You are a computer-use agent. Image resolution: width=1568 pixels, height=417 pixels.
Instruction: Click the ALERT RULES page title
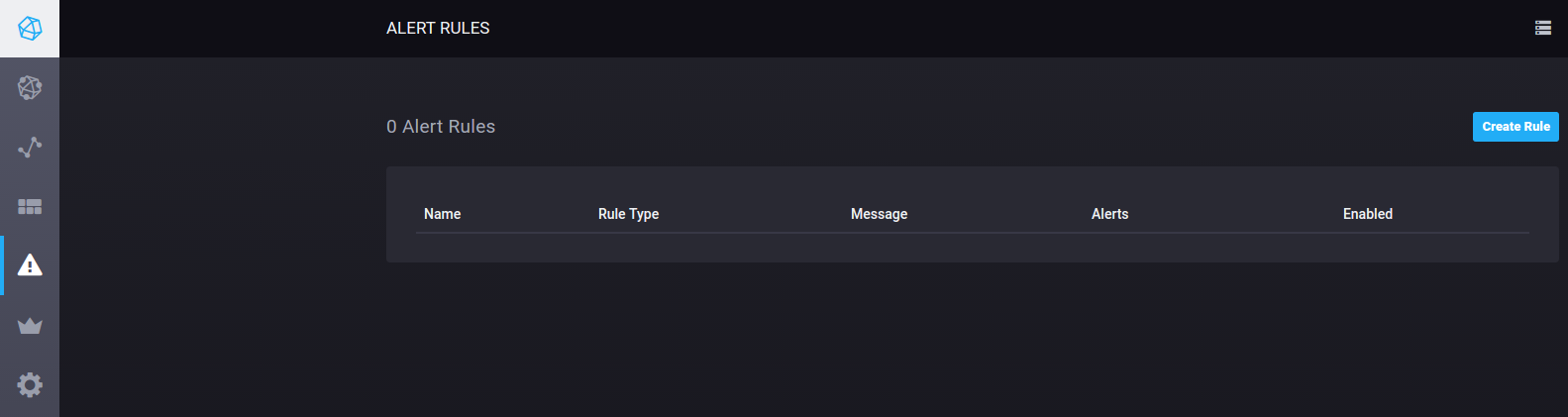click(x=438, y=28)
